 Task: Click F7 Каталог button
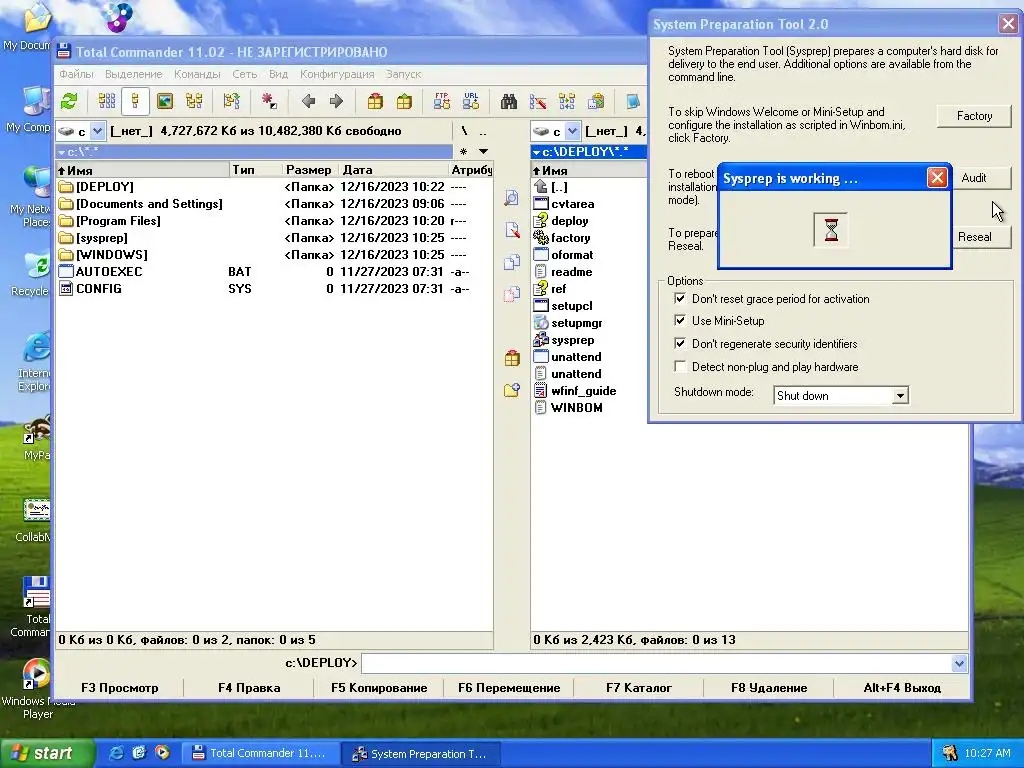tap(639, 688)
